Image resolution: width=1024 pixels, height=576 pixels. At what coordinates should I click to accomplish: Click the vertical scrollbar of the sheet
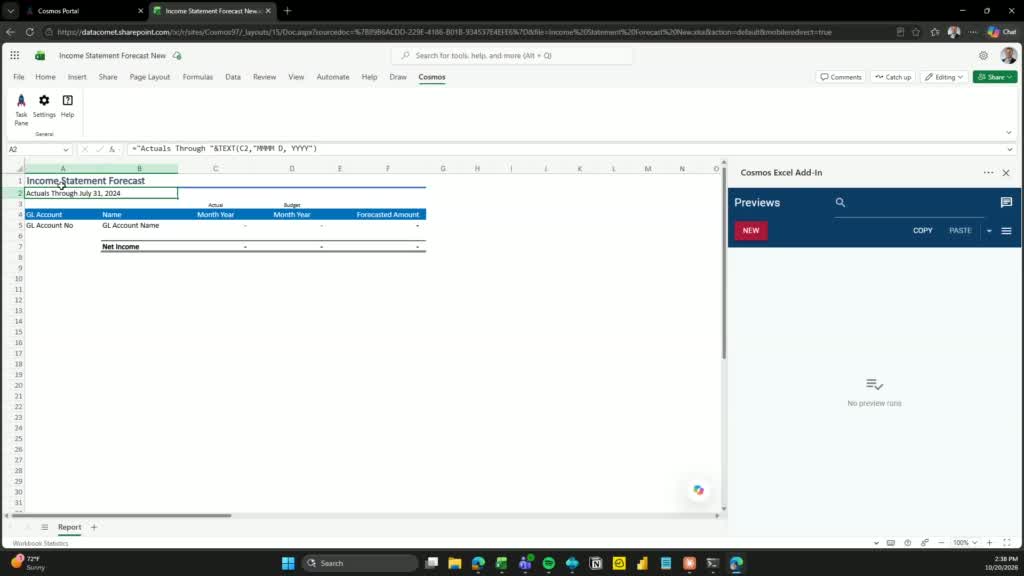pos(724,263)
